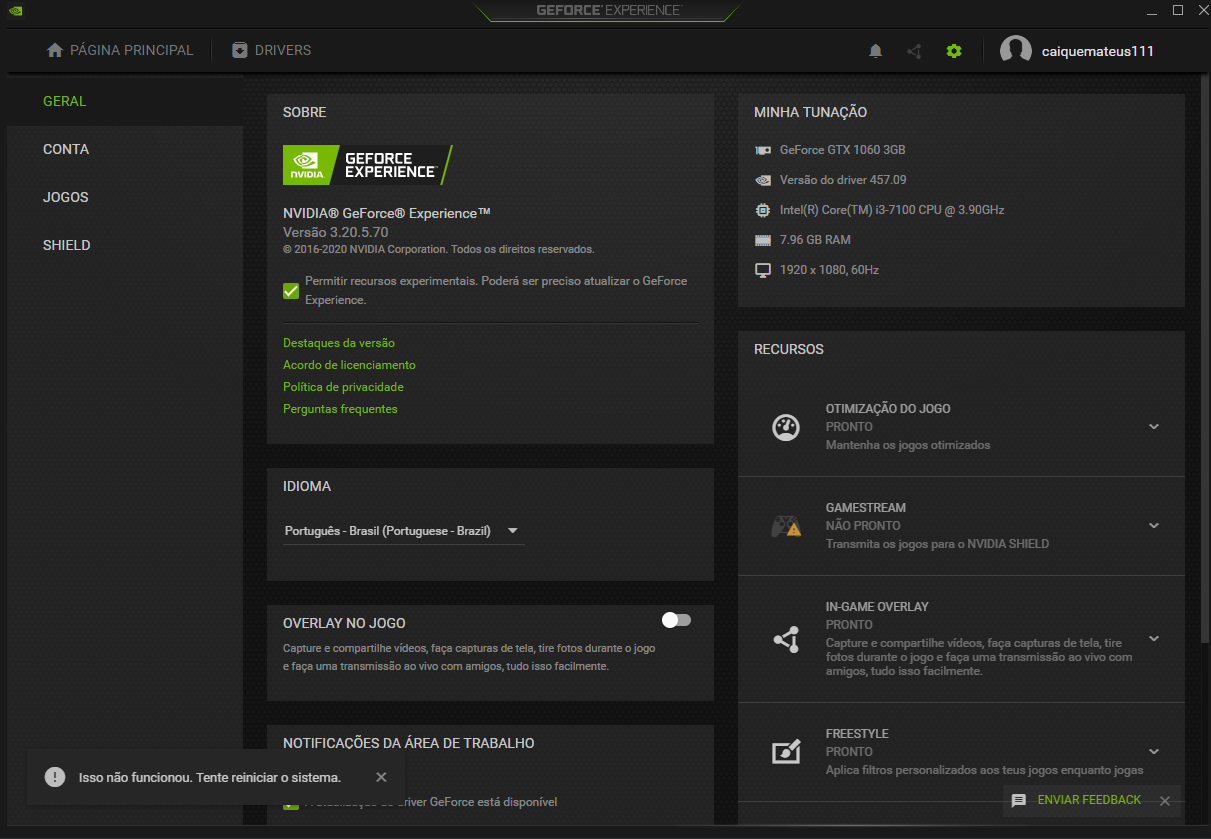Open the notifications bell

[x=876, y=51]
